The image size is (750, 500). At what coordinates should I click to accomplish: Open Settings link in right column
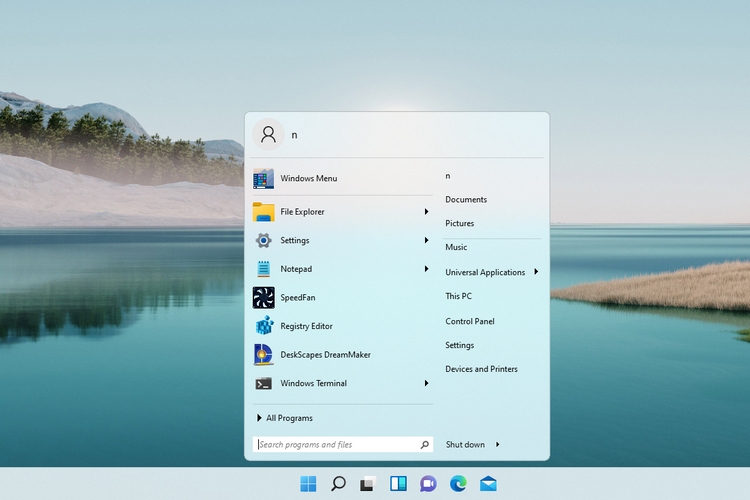460,345
